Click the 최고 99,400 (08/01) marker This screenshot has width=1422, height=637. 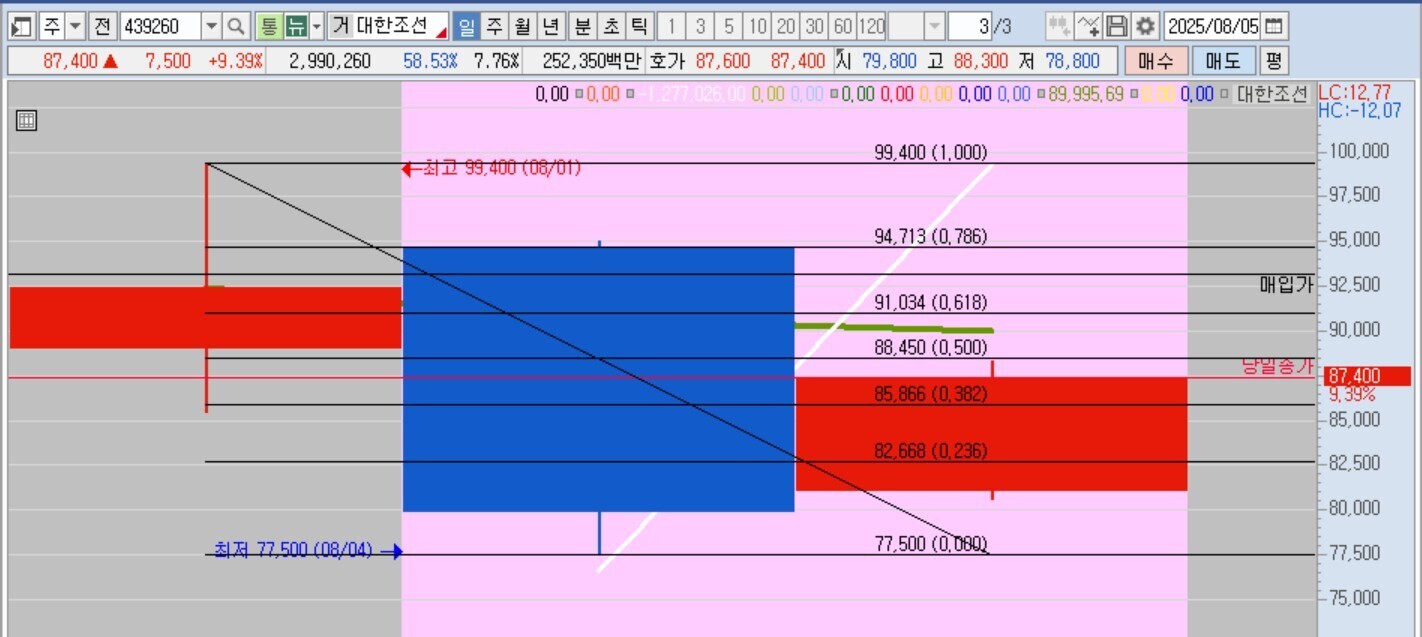[x=491, y=169]
